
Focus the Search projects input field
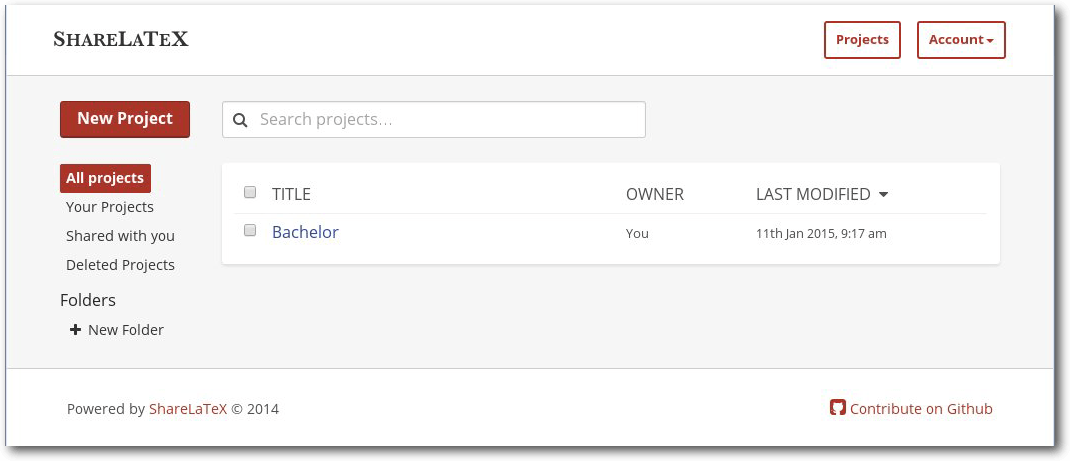434,119
